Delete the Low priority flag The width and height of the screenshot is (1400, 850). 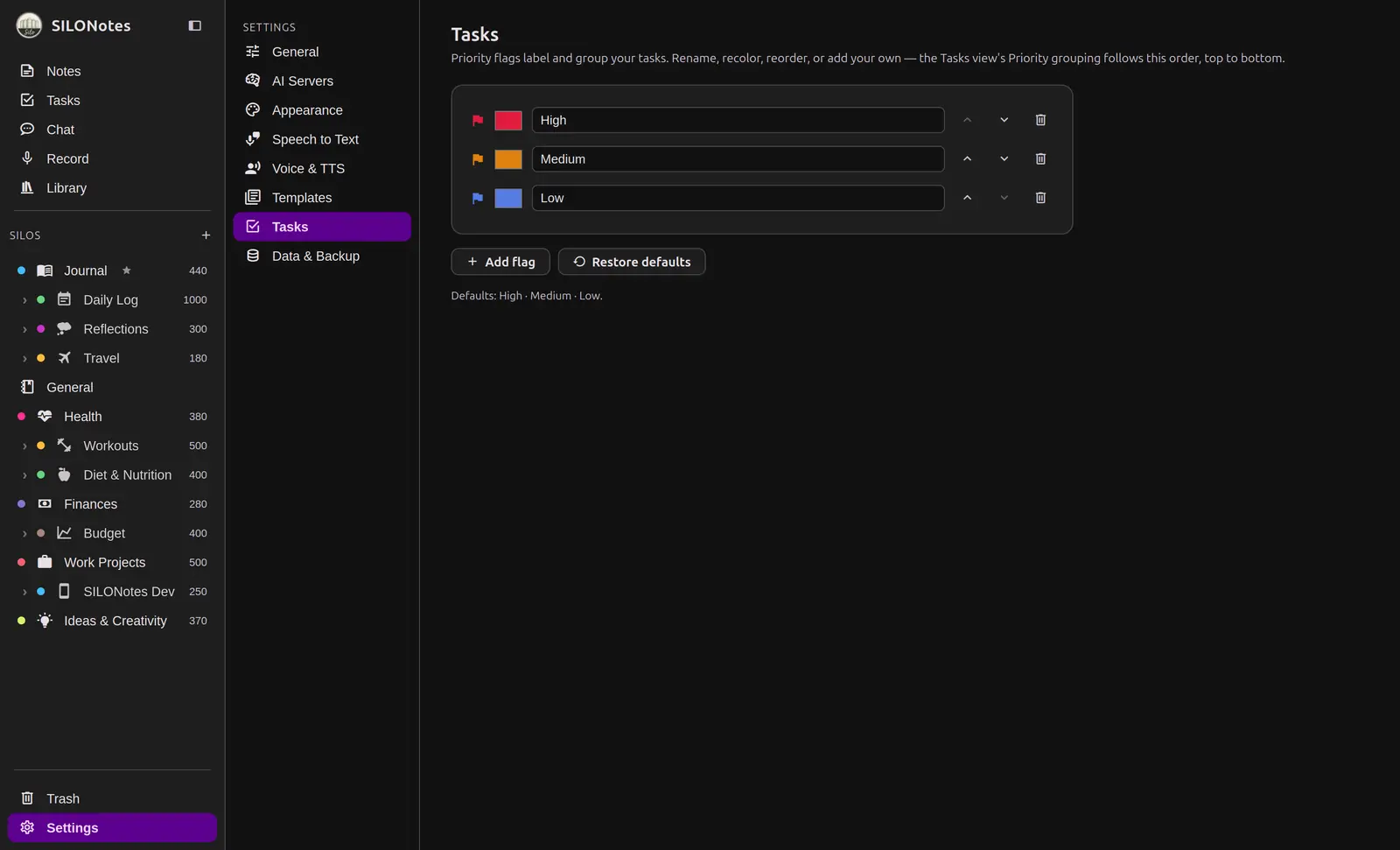1040,198
